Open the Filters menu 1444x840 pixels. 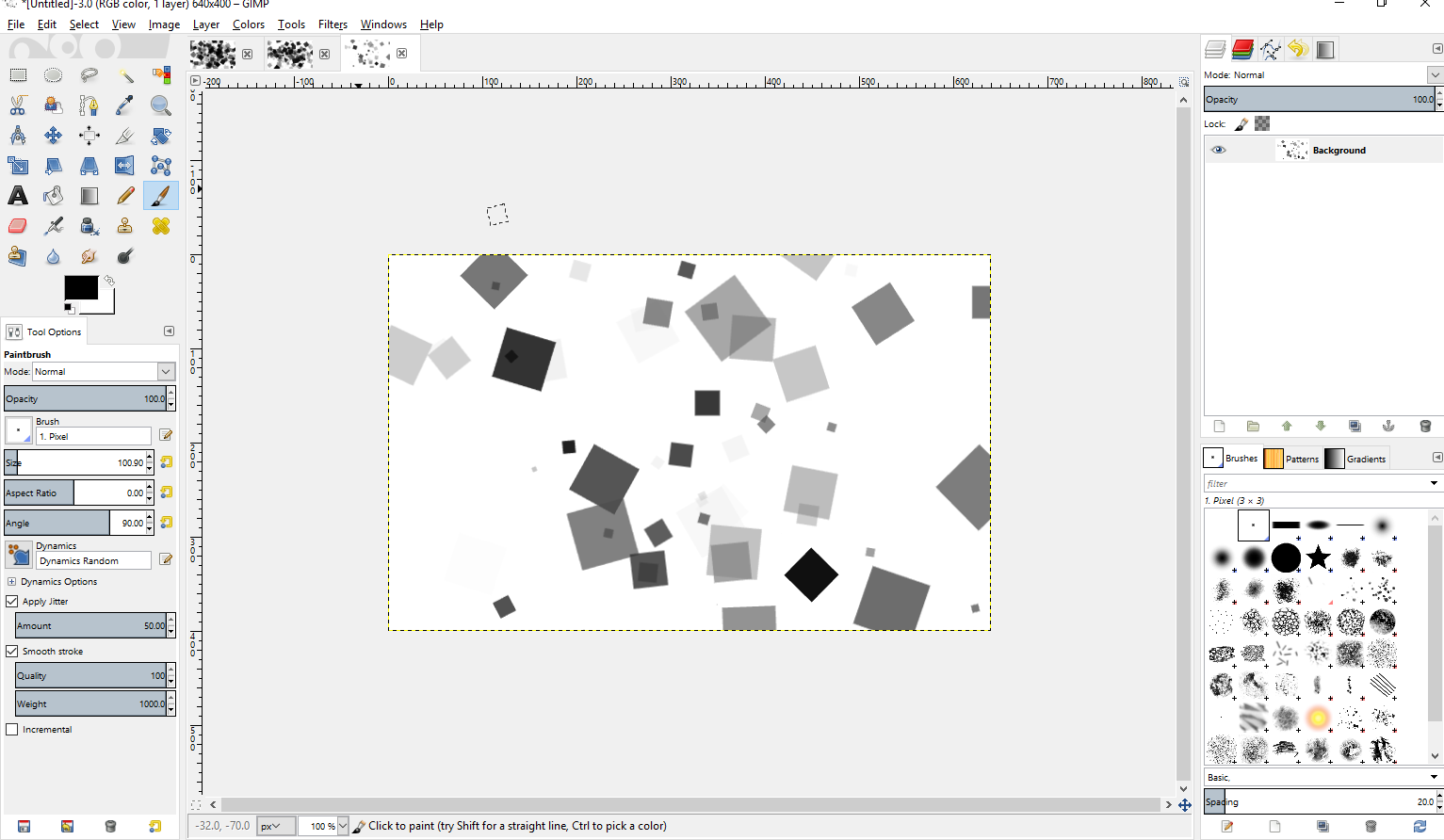coord(333,24)
